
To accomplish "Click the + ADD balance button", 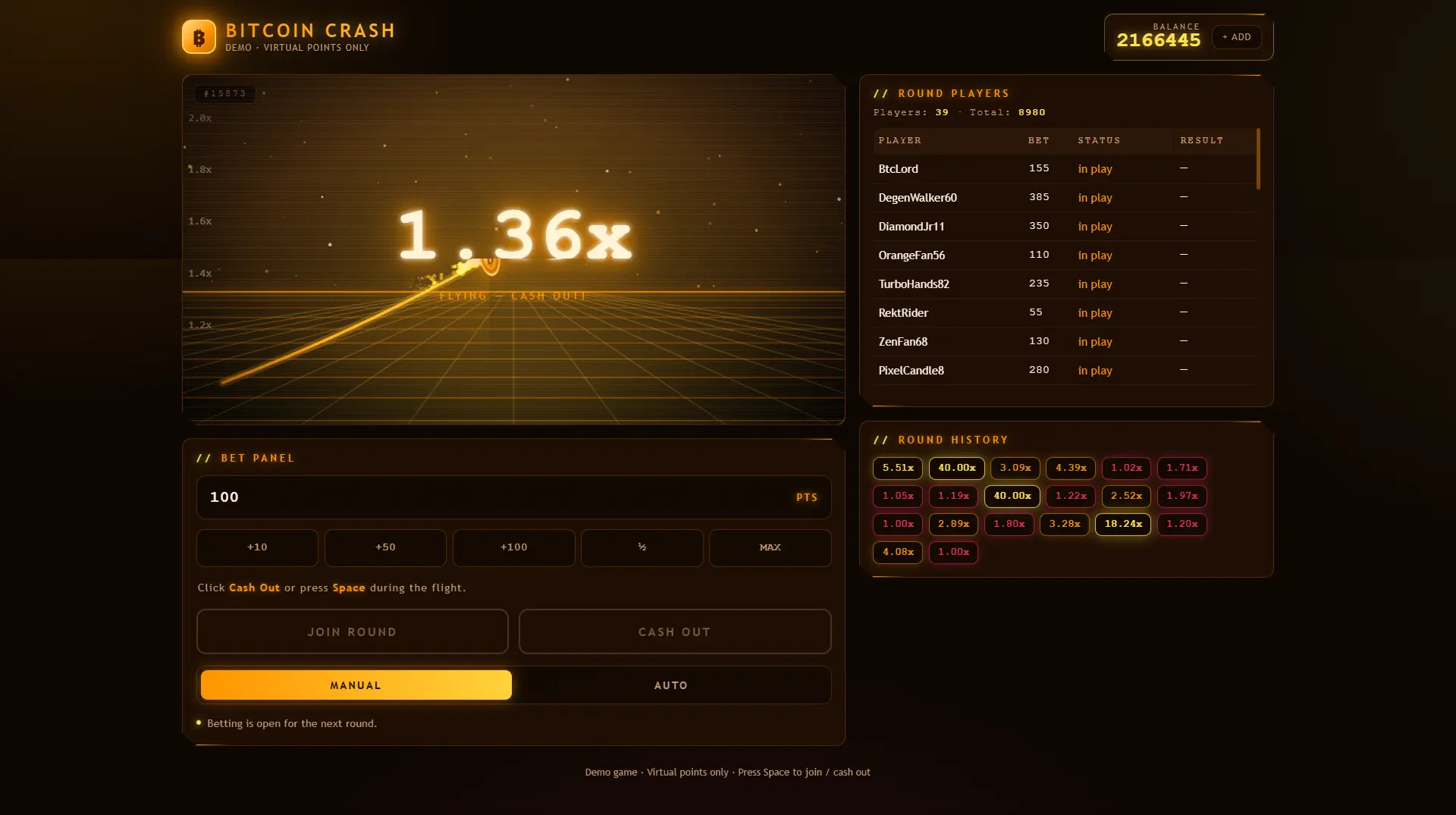I will pyautogui.click(x=1236, y=37).
